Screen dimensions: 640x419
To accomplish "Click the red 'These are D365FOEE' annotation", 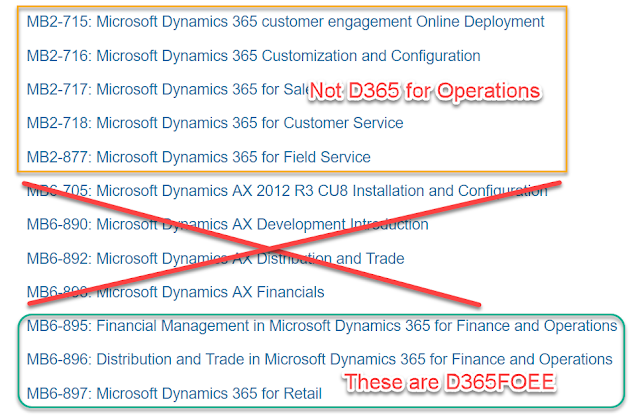I will [449, 383].
